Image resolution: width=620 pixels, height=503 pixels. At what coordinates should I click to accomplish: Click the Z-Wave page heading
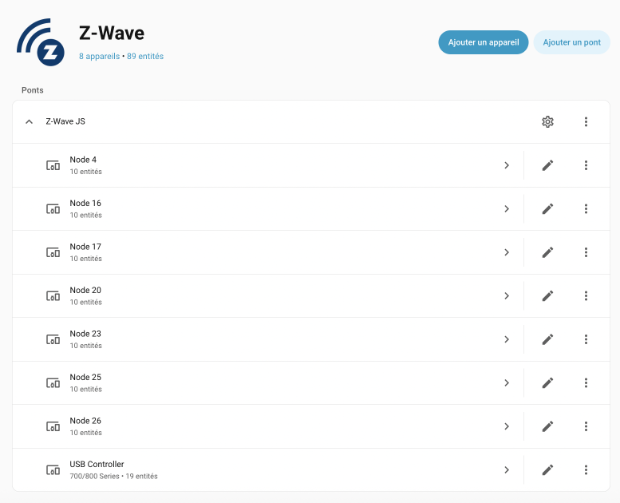[112, 33]
